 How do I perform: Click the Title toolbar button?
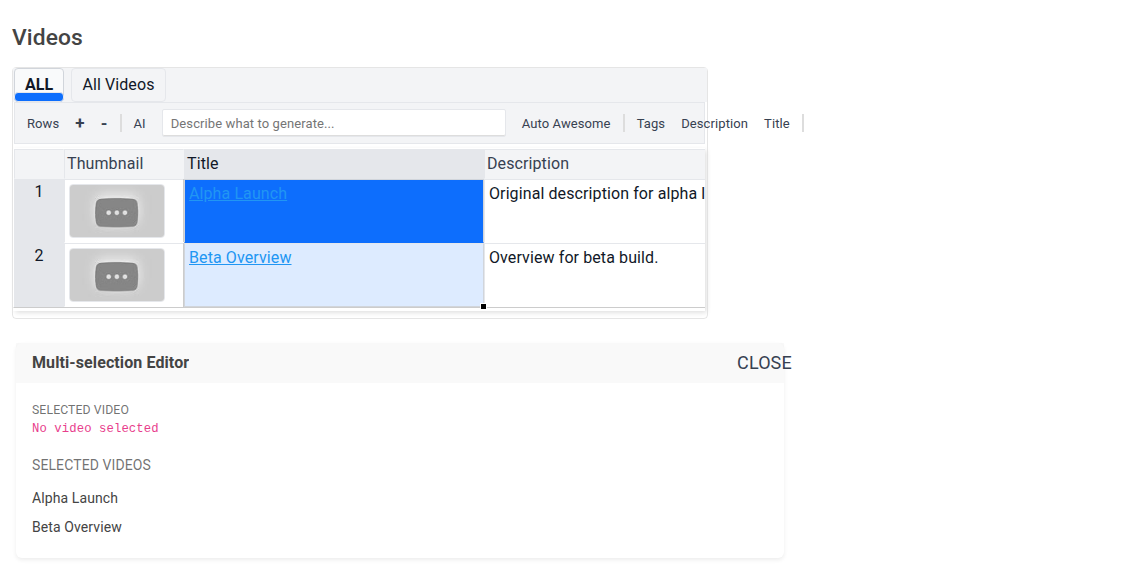[776, 124]
